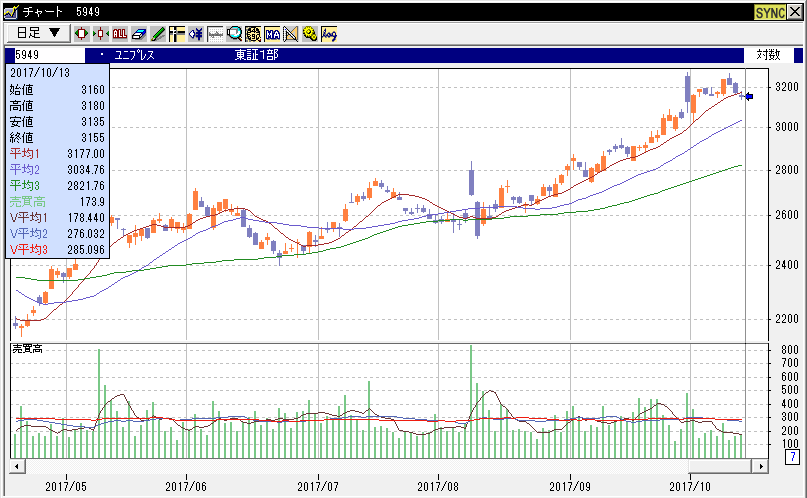Click the red ALL toolbar icon
Image resolution: width=807 pixels, height=498 pixels.
(120, 33)
